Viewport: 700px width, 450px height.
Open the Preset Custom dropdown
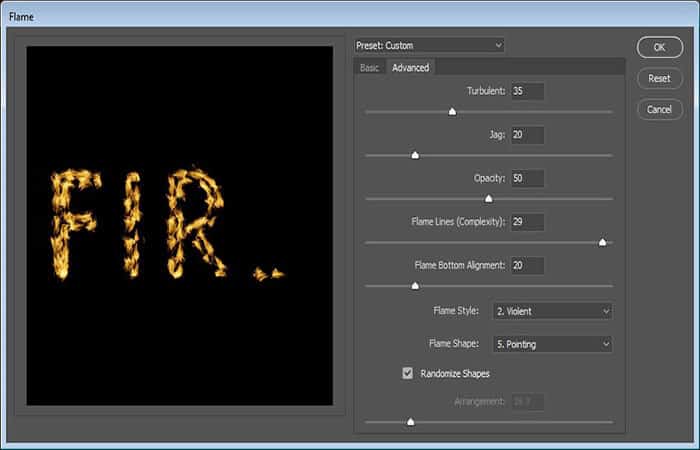[429, 45]
